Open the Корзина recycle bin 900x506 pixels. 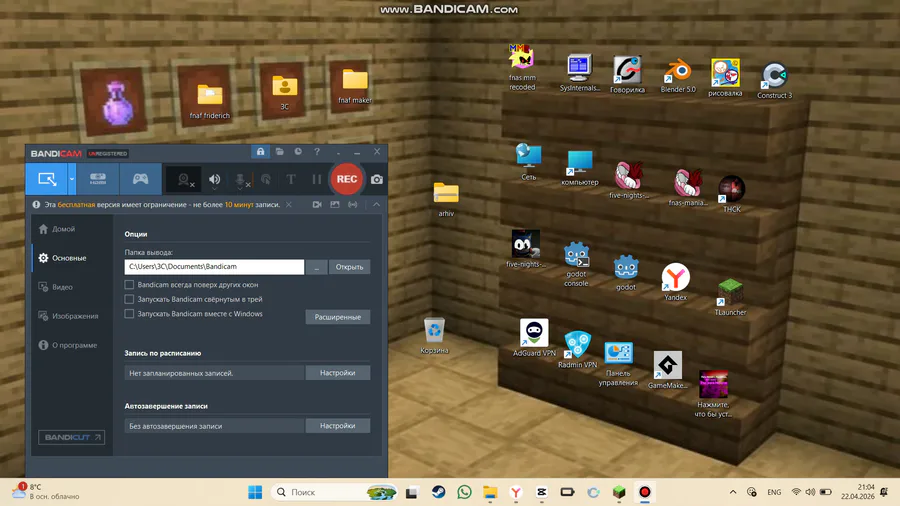pyautogui.click(x=435, y=336)
